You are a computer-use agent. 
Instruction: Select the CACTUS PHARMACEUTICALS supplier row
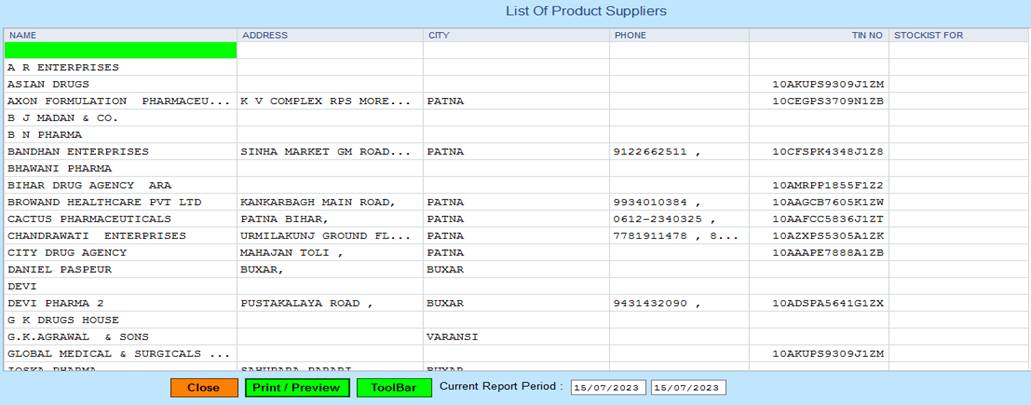tap(89, 219)
